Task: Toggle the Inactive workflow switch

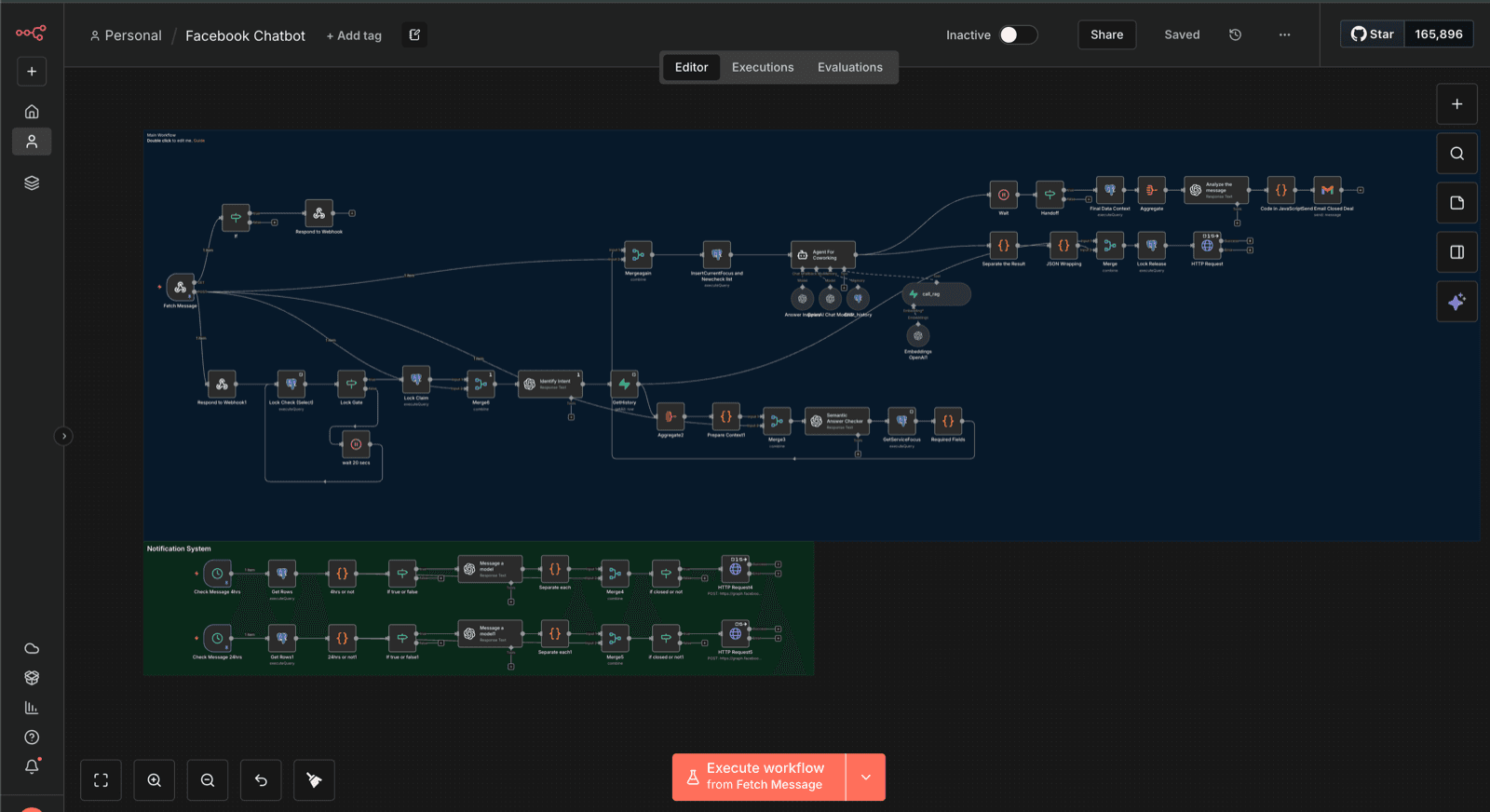Action: click(x=1018, y=34)
